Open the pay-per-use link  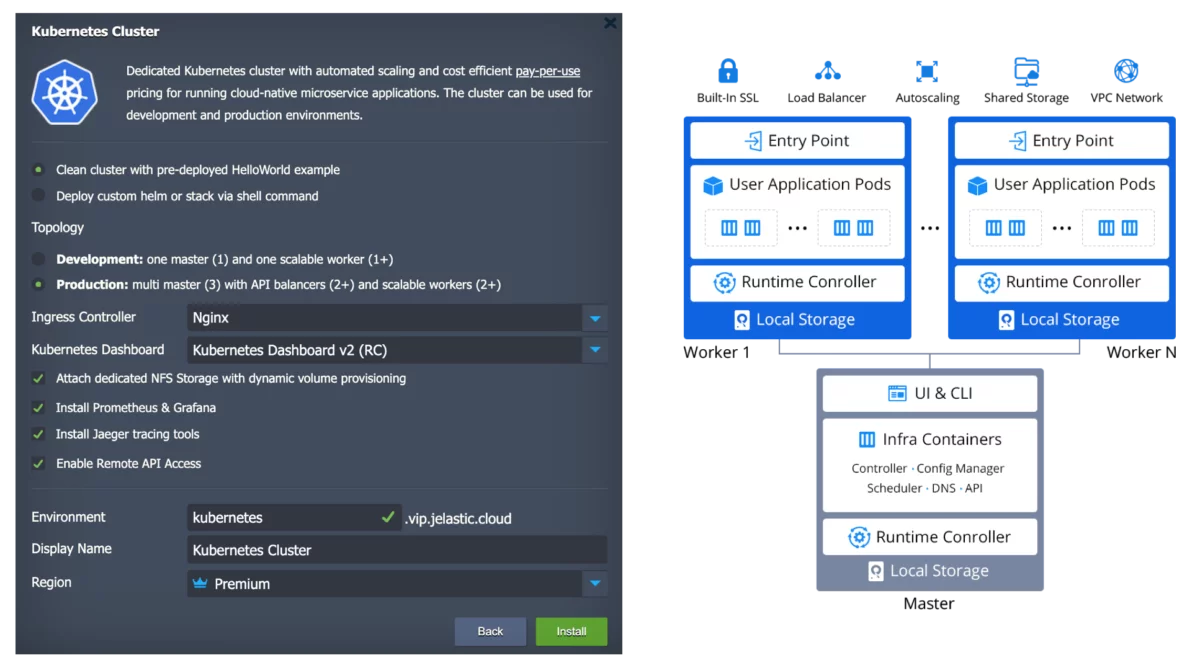[x=548, y=71]
